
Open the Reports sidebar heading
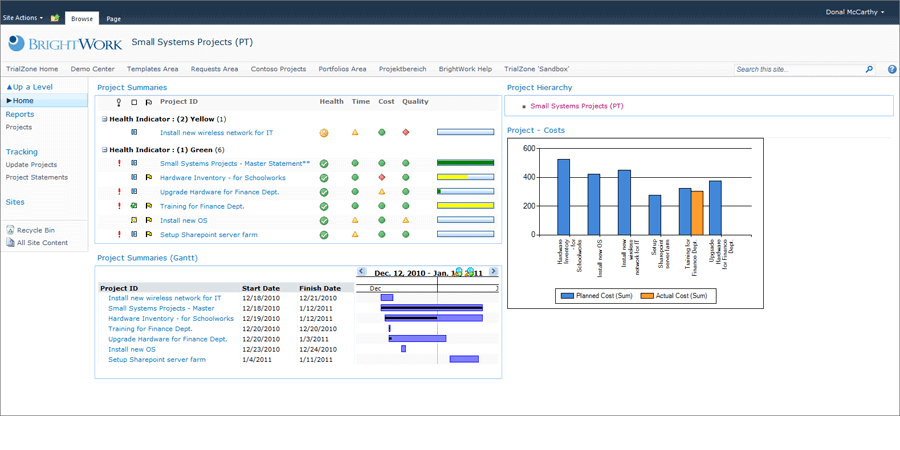click(x=20, y=114)
